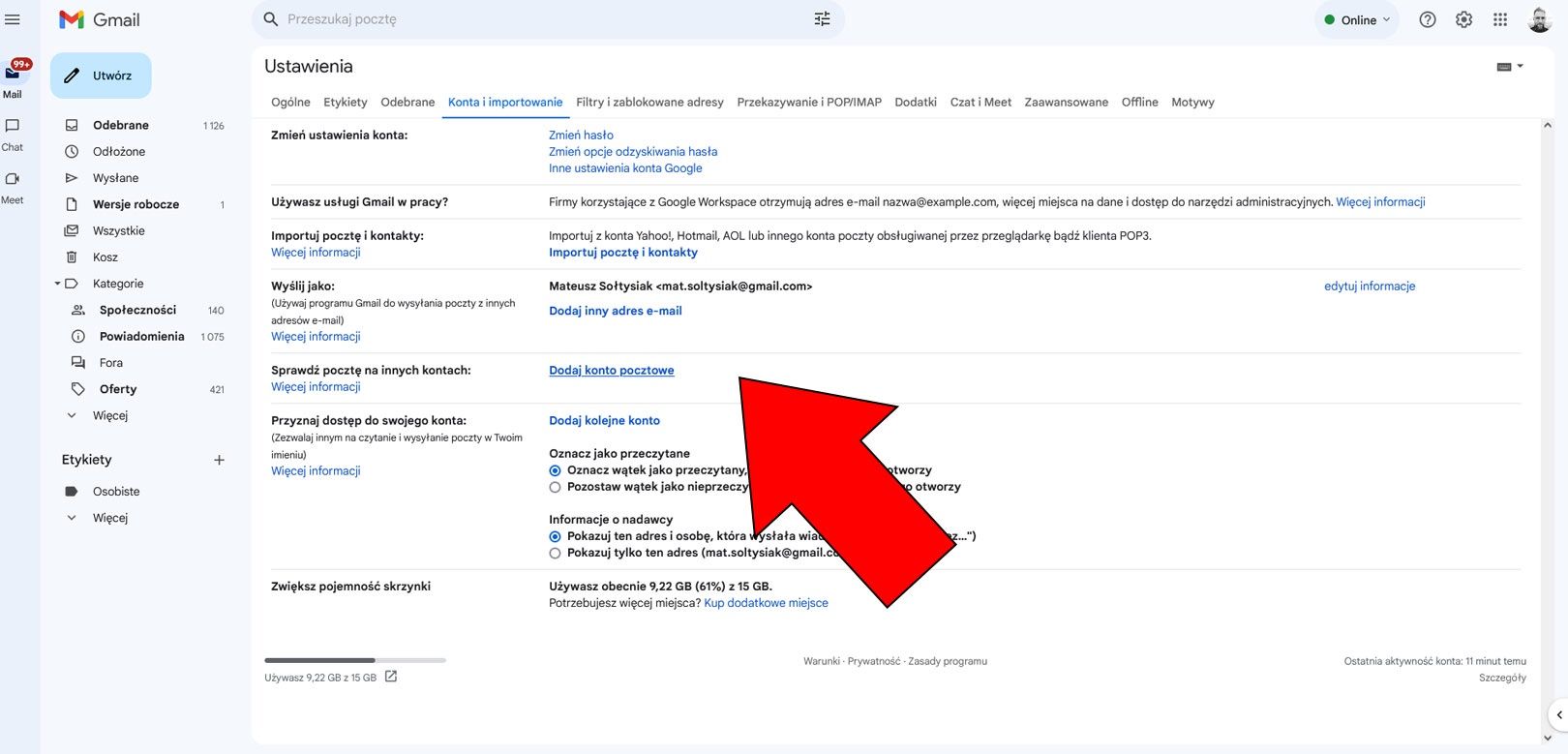The image size is (1568, 754).
Task: Show search options filter icon
Action: (822, 19)
